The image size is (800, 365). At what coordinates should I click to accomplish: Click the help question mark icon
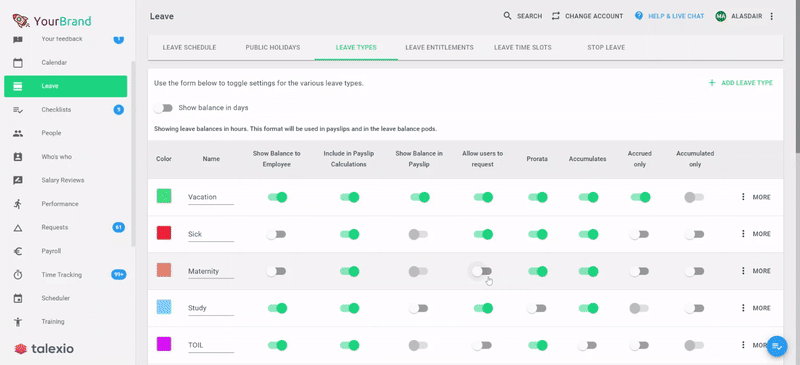click(639, 16)
